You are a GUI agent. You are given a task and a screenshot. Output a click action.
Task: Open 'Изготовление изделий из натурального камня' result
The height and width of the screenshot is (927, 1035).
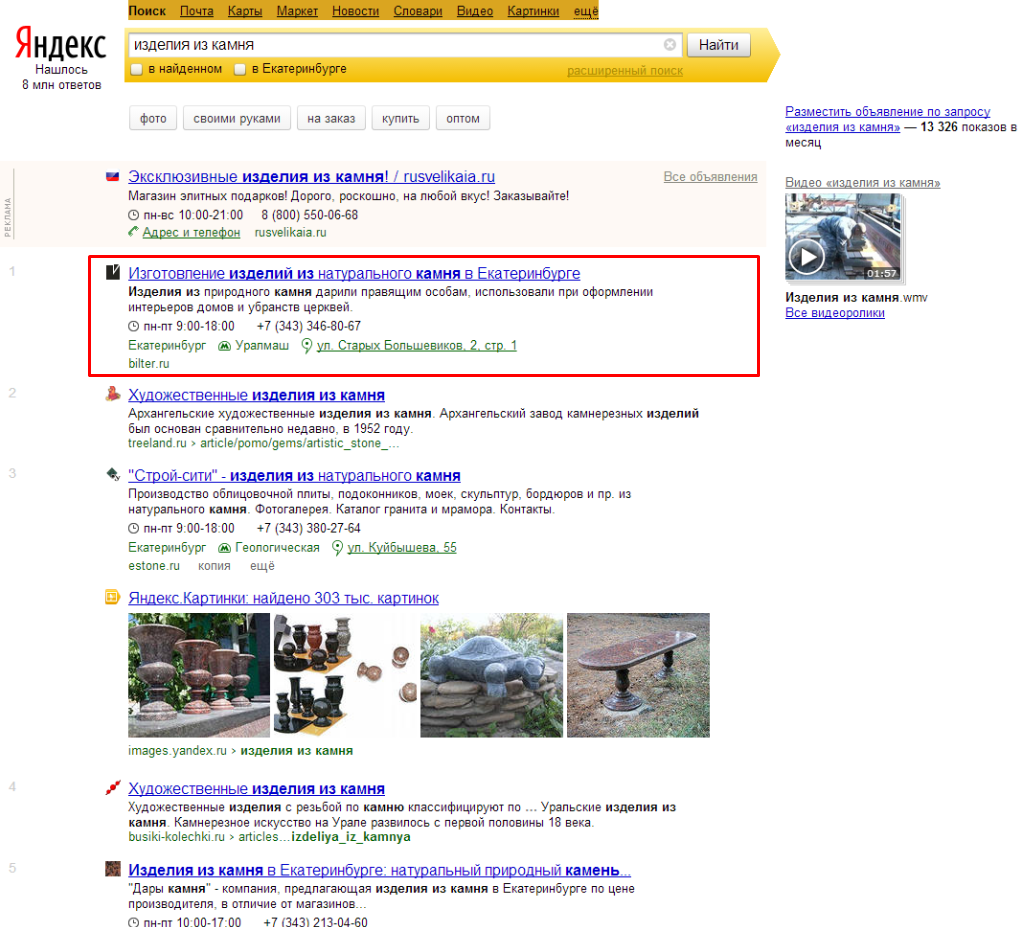pos(354,273)
